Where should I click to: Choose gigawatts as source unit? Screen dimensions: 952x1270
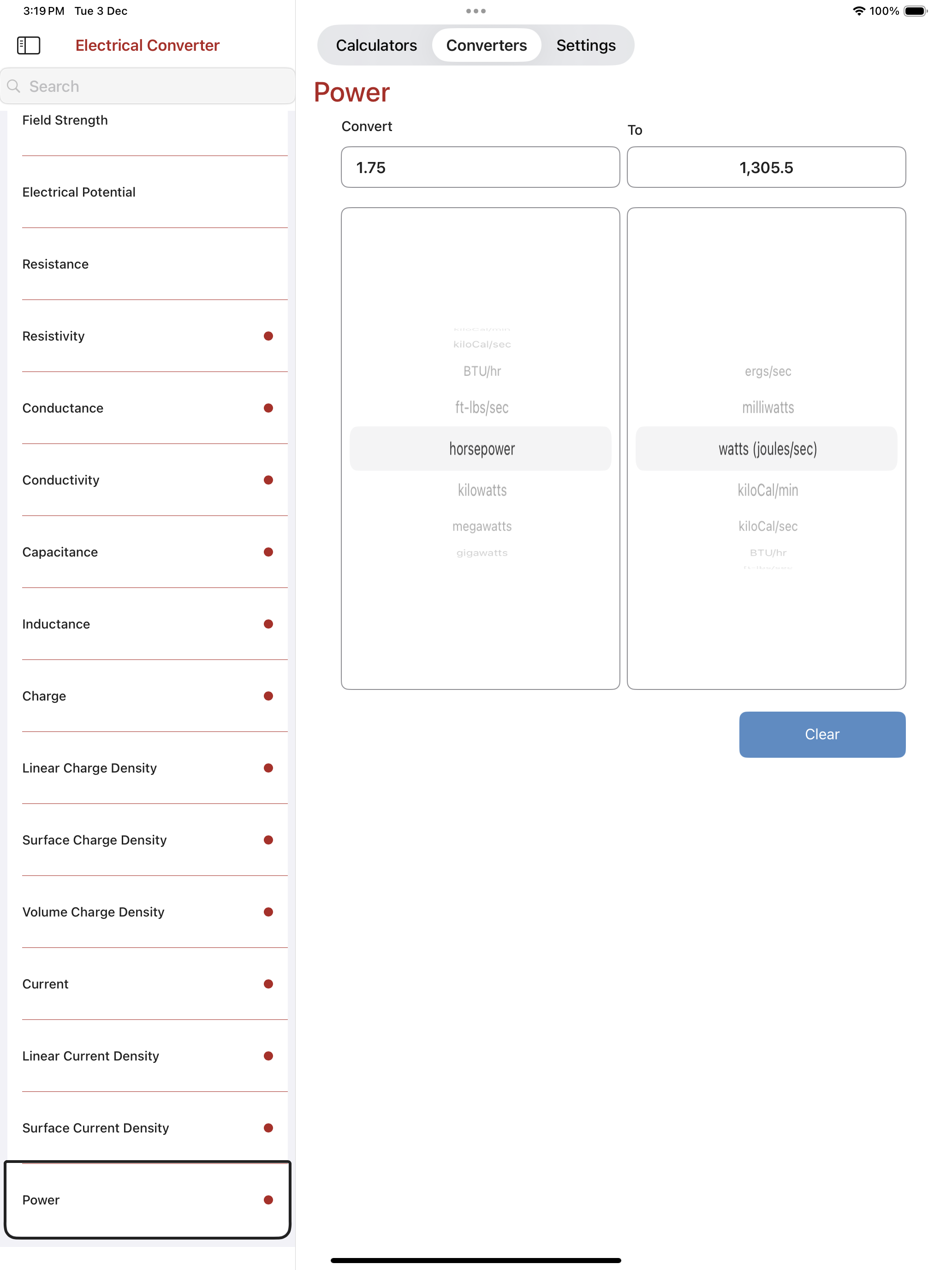click(482, 553)
